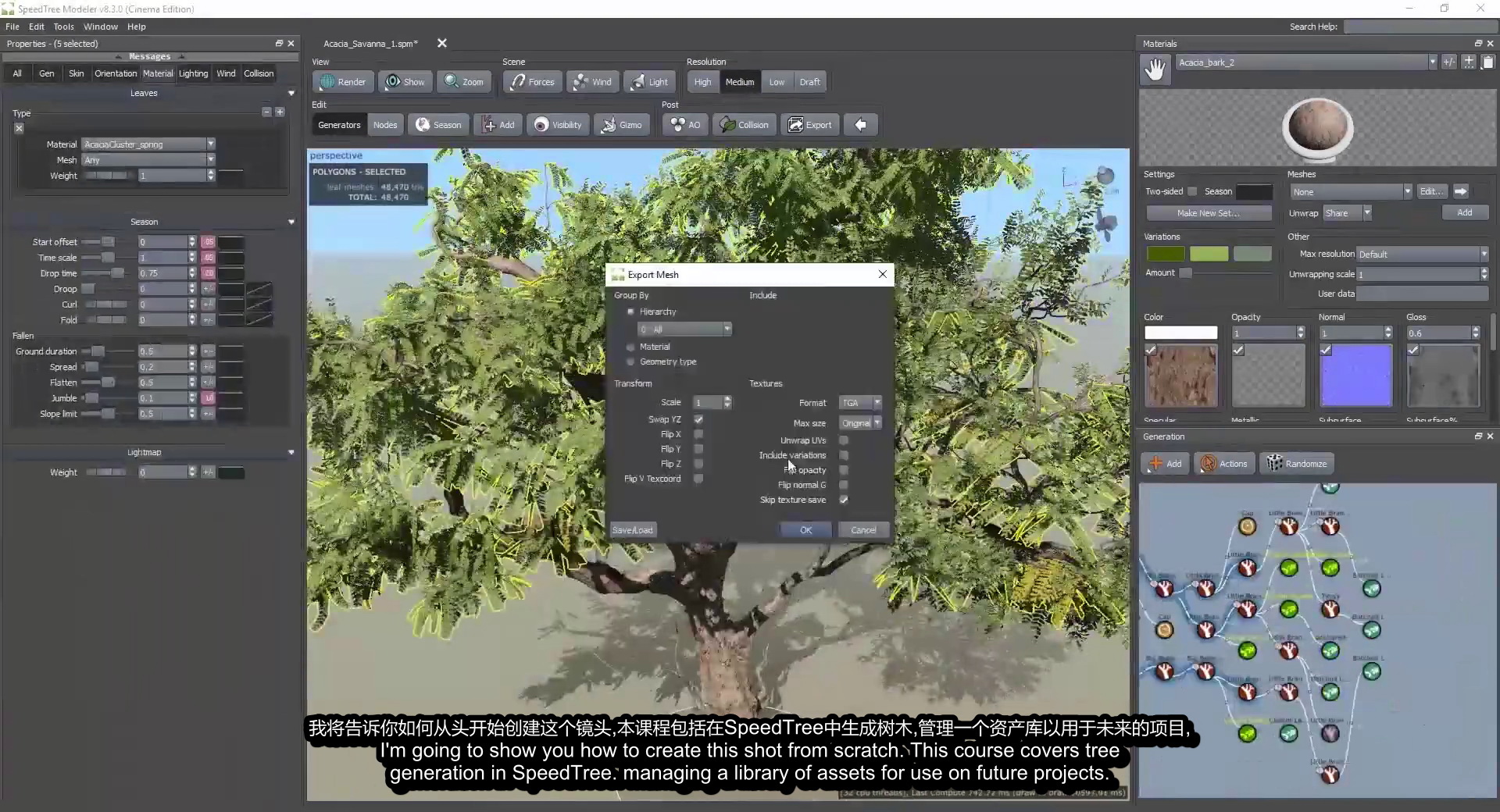Toggle the Forces scene button
This screenshot has height=812, width=1500.
pos(533,82)
